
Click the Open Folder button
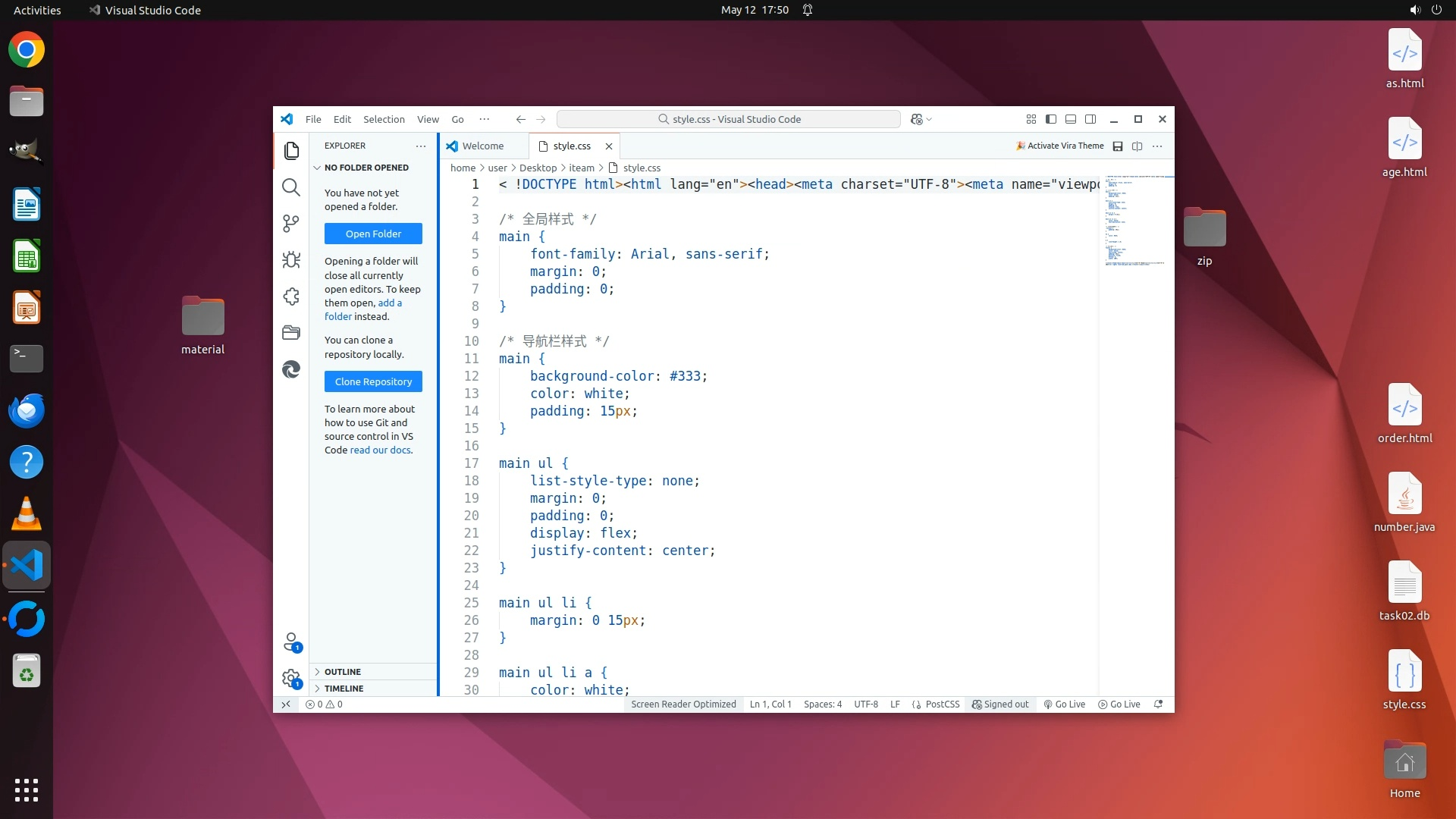click(x=373, y=234)
